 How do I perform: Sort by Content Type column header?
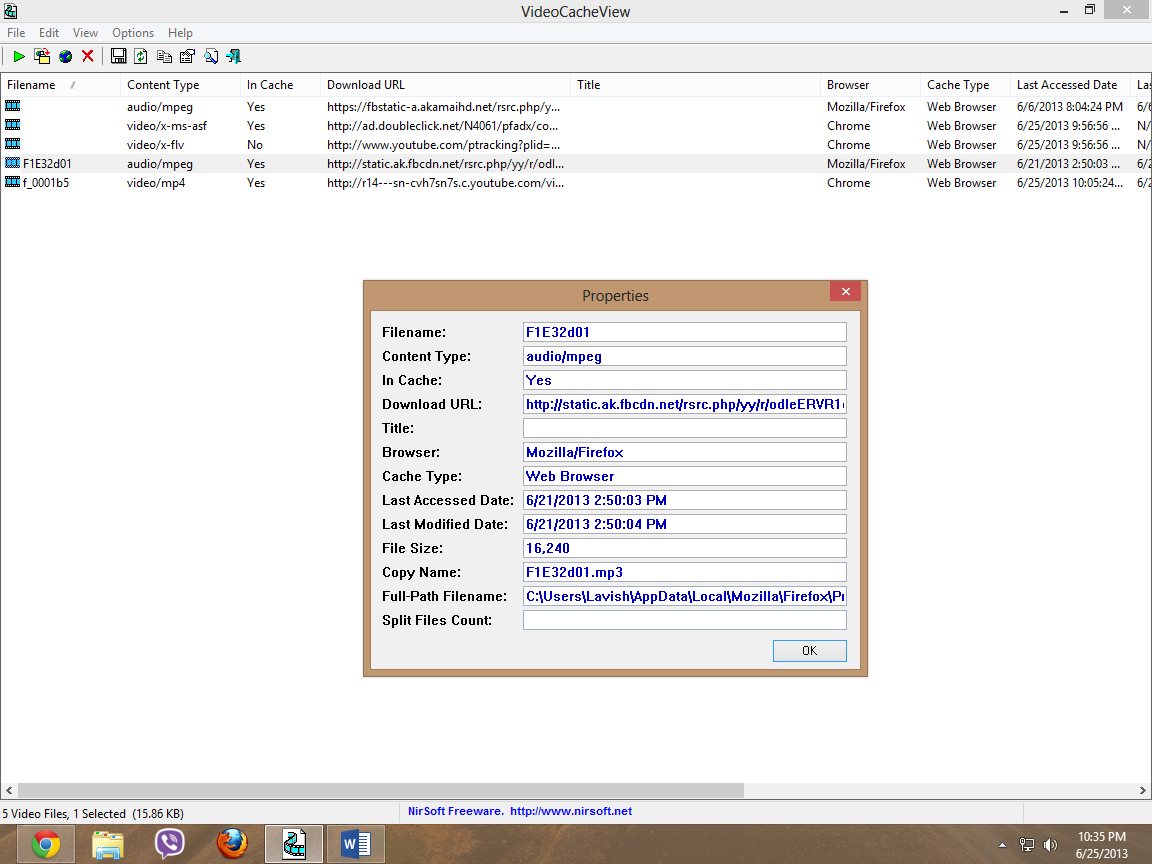(180, 84)
